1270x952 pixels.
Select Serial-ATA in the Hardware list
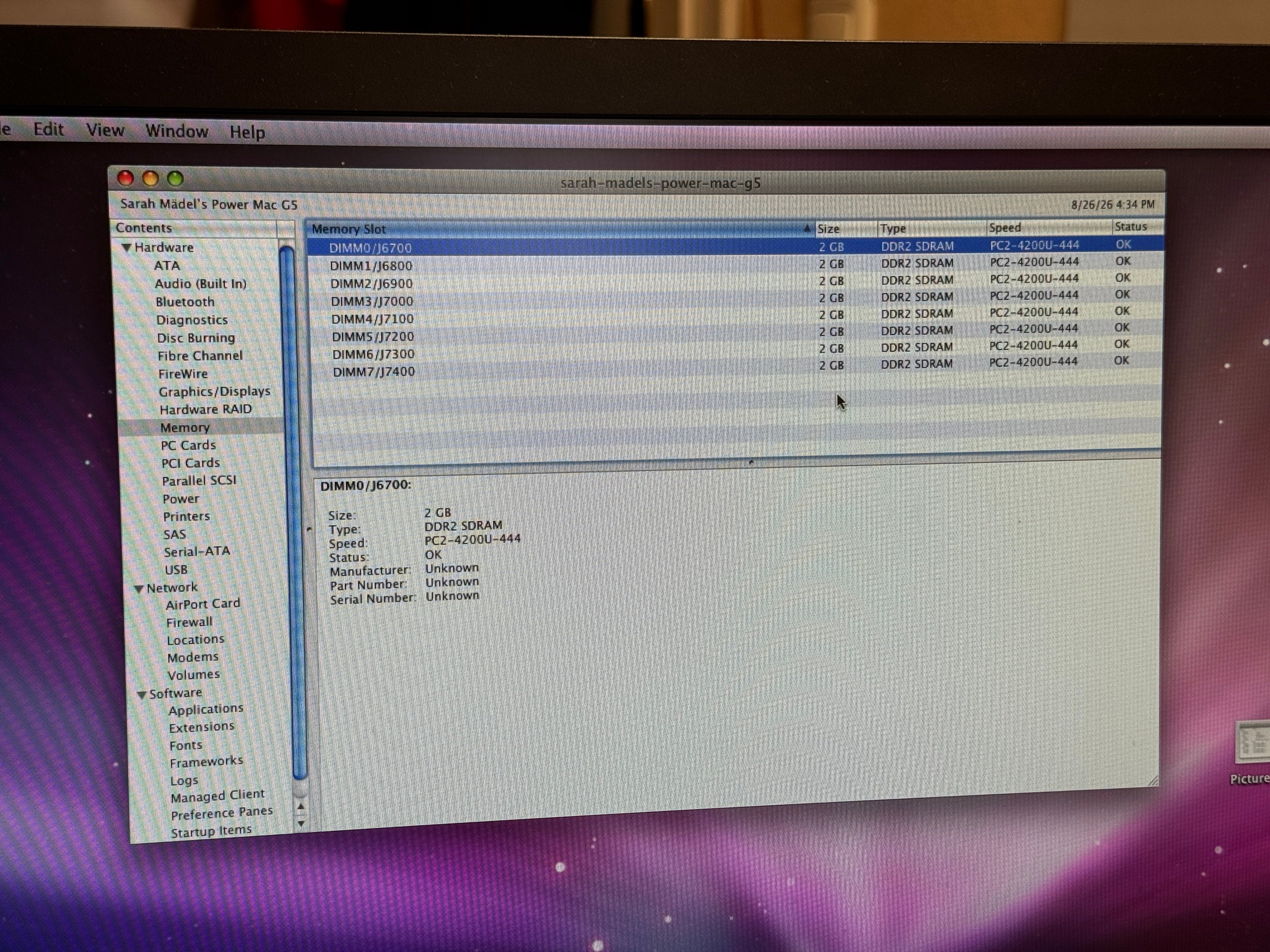(197, 552)
